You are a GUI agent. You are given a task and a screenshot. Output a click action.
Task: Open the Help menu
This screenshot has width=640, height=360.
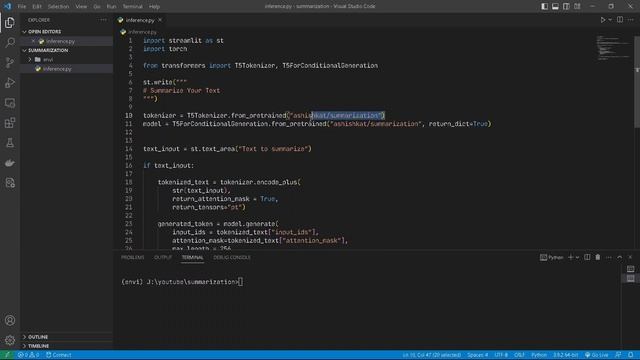[x=154, y=7]
